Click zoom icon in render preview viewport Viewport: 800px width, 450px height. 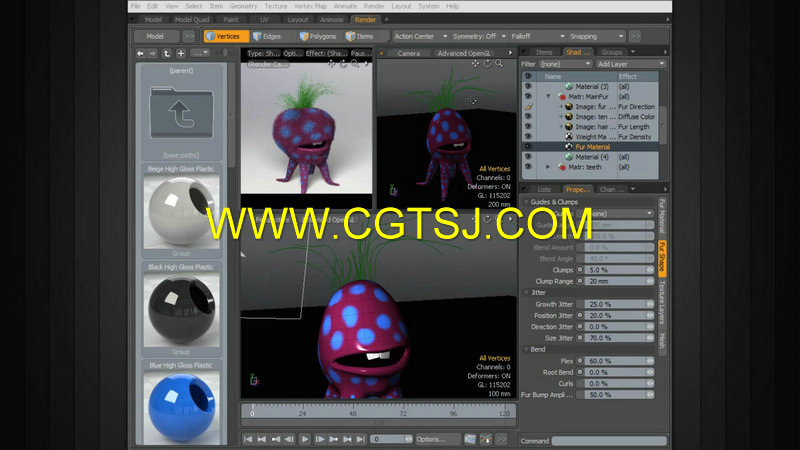(x=355, y=64)
